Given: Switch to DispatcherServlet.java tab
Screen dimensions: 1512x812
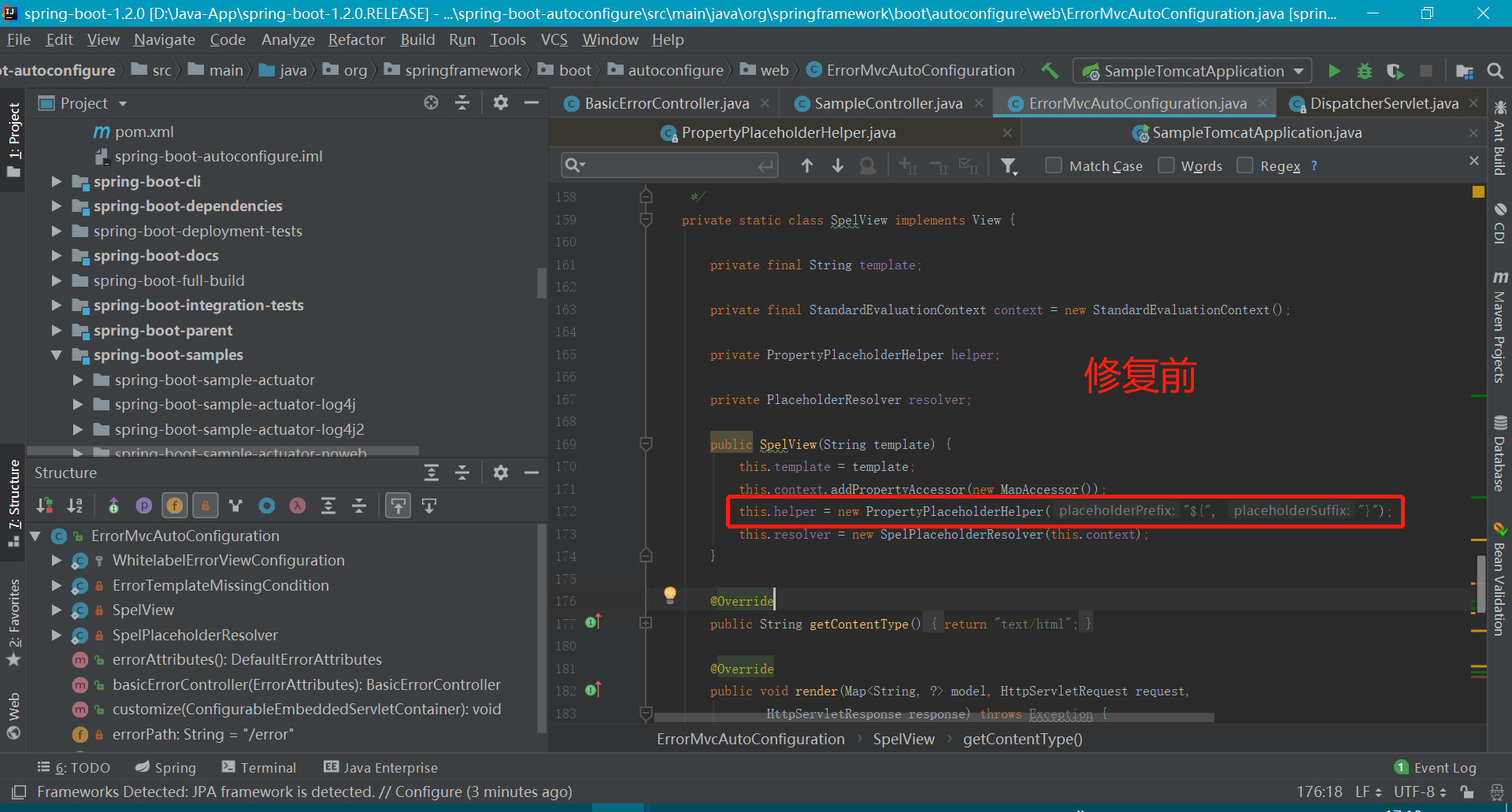Looking at the screenshot, I should coord(1384,103).
